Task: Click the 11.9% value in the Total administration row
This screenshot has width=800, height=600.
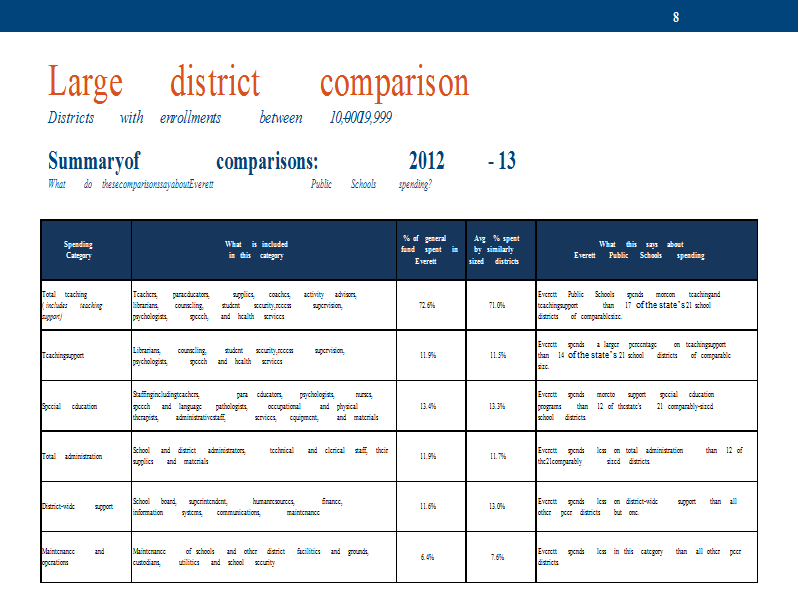Action: pyautogui.click(x=428, y=457)
